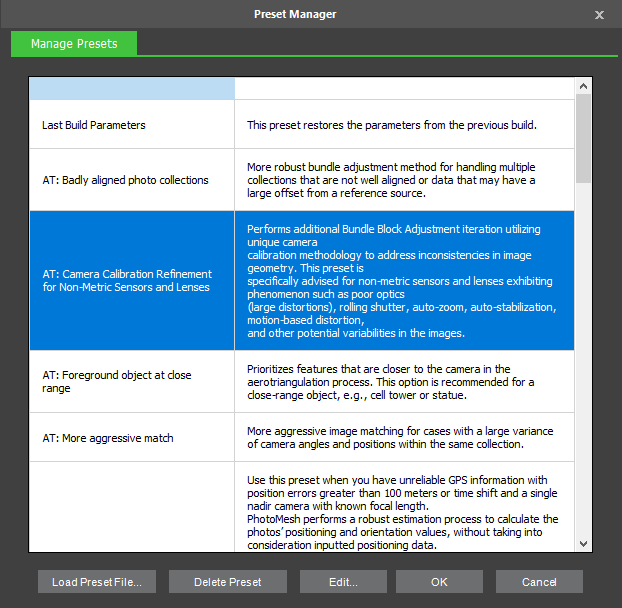The height and width of the screenshot is (608, 622).
Task: Select AT: Badly aligned photo collections preset
Action: point(125,180)
